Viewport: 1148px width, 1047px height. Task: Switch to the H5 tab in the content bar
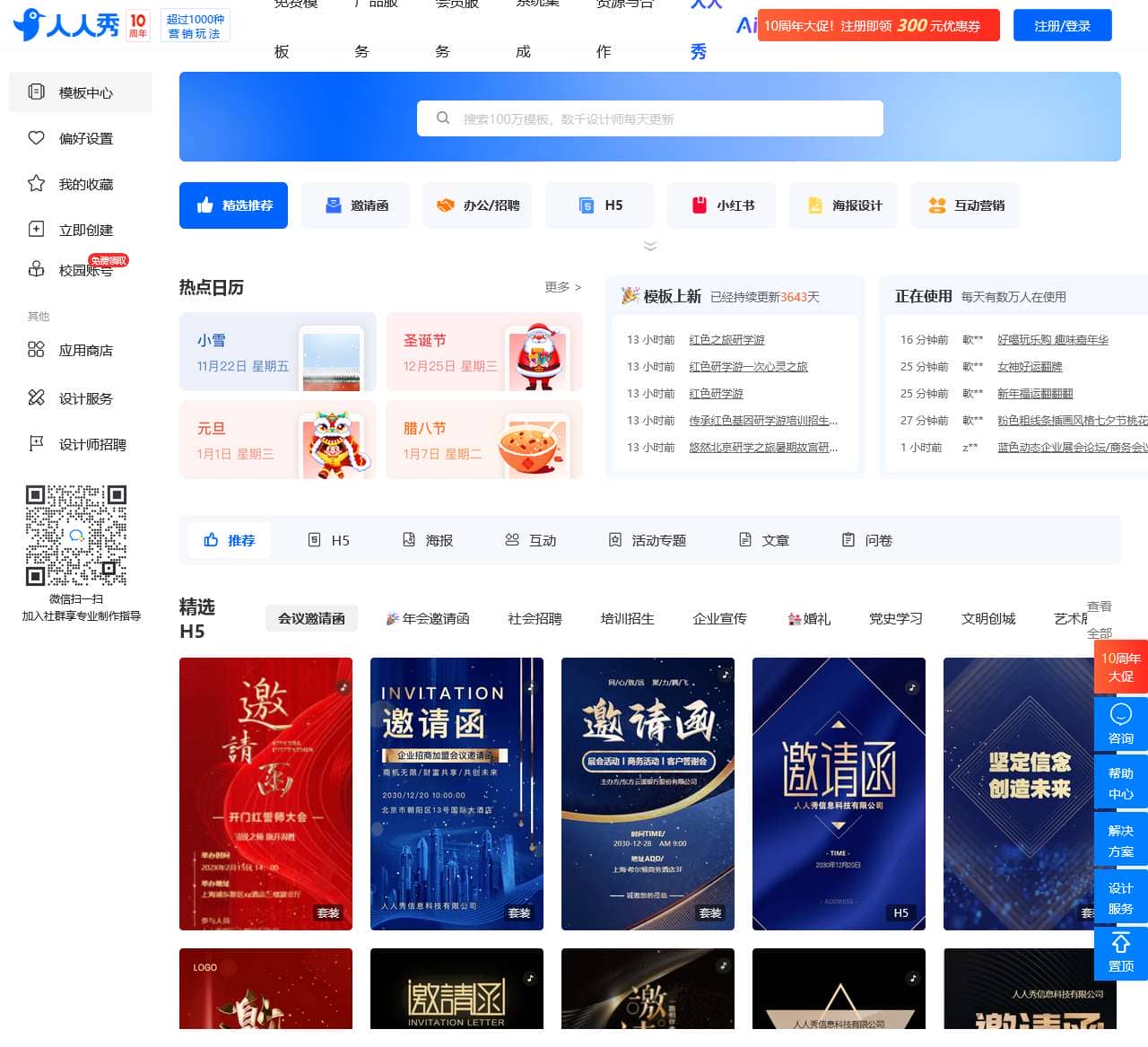329,540
